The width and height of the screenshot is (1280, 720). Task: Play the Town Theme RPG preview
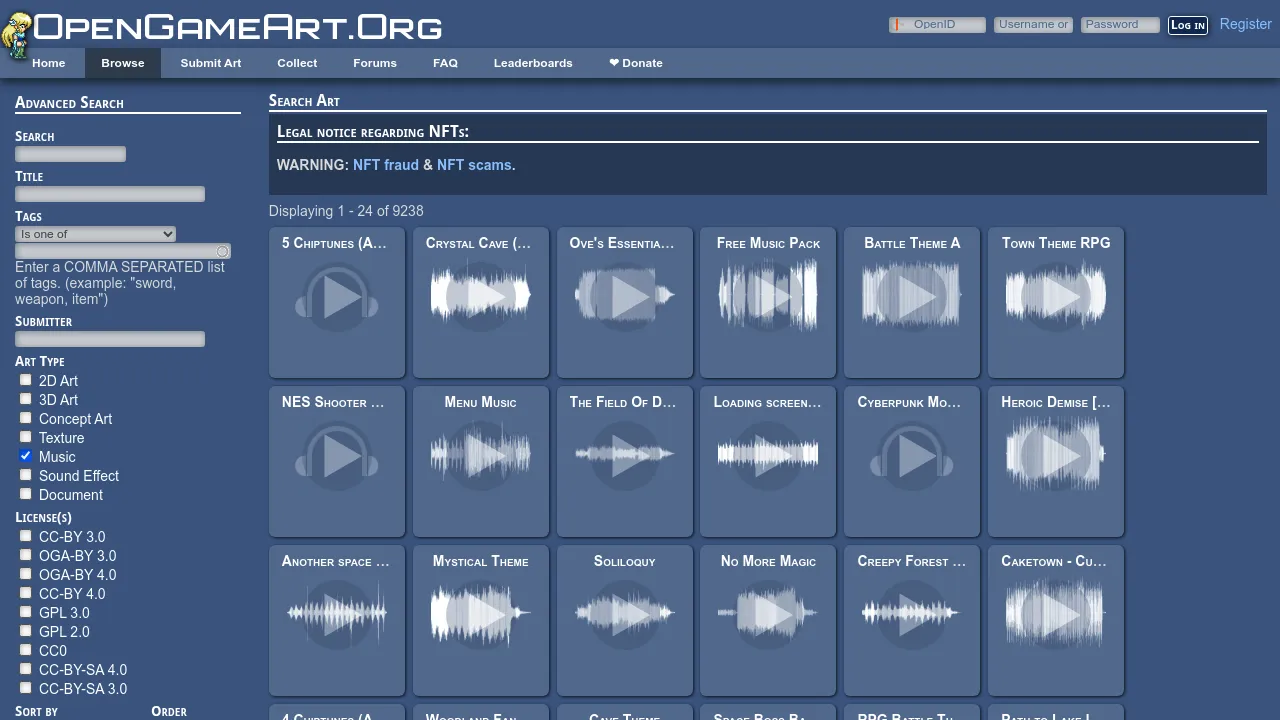click(x=1055, y=295)
